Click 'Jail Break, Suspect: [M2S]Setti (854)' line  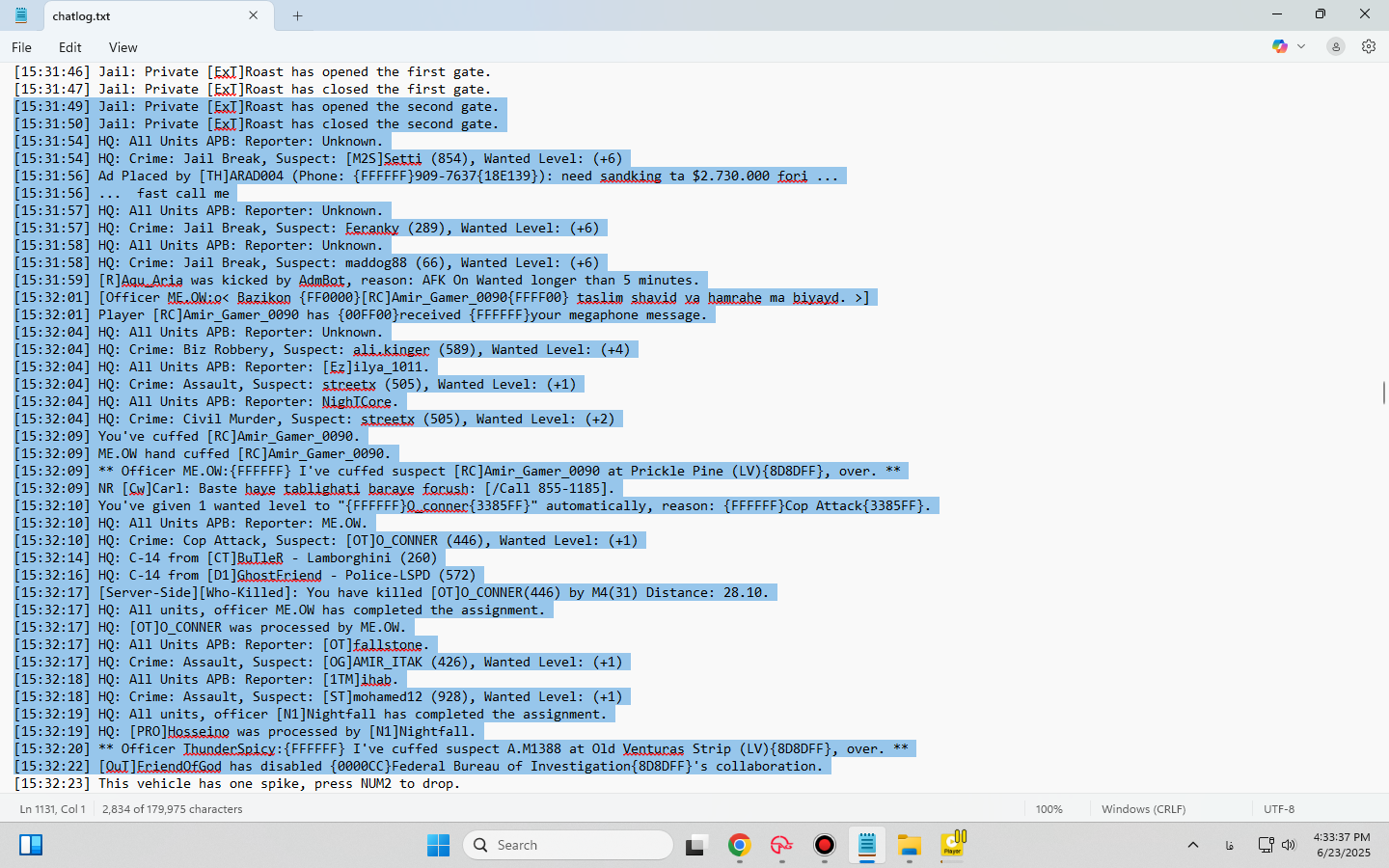[x=318, y=158]
